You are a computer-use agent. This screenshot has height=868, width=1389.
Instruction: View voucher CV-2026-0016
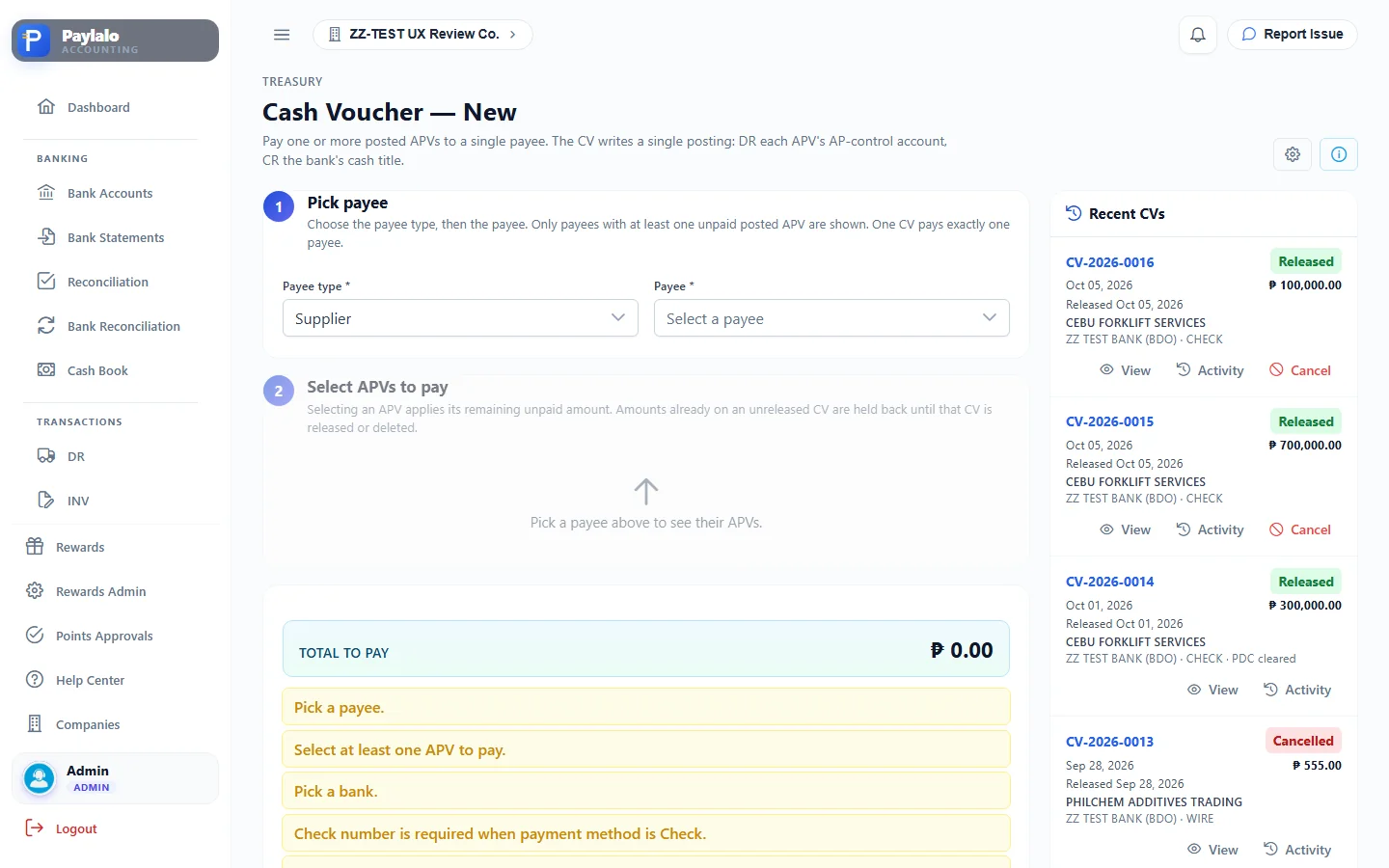pyautogui.click(x=1125, y=370)
